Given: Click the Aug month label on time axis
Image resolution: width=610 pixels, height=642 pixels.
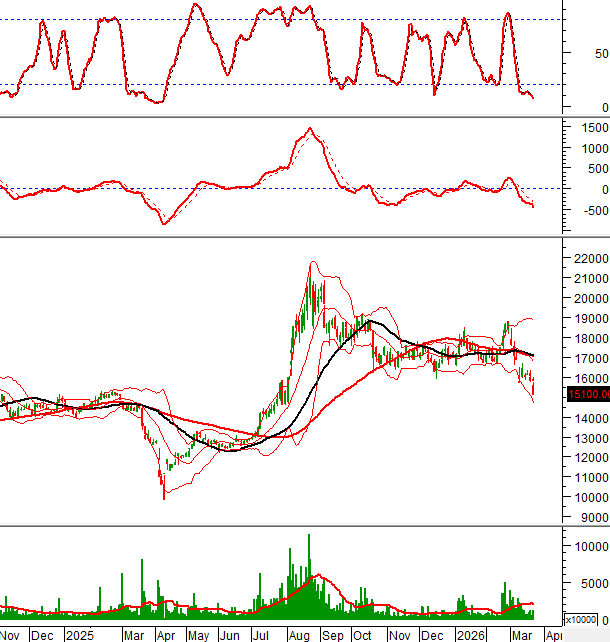Looking at the screenshot, I should [298, 635].
